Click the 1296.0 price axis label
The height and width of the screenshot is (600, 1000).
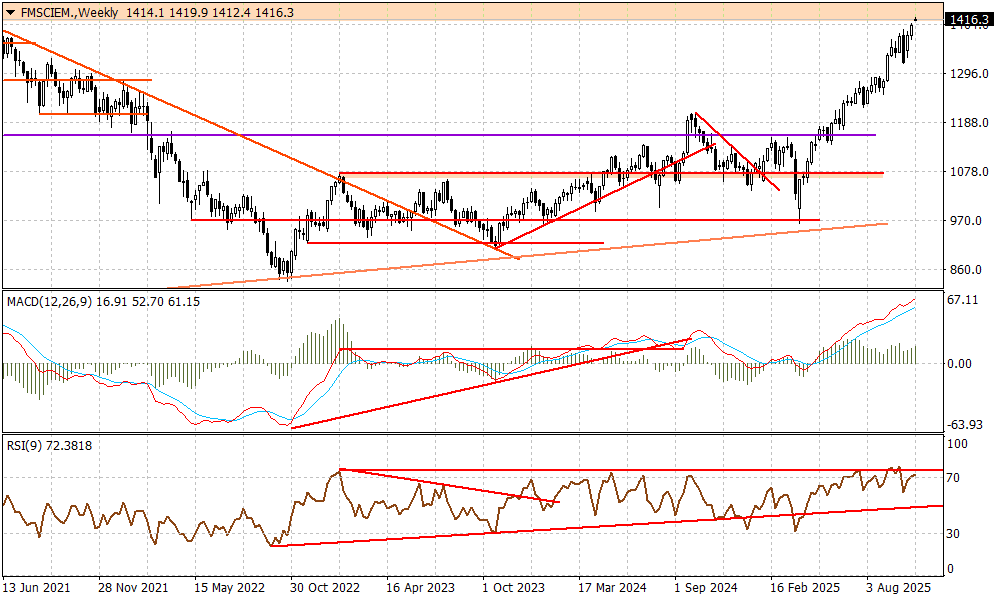967,74
